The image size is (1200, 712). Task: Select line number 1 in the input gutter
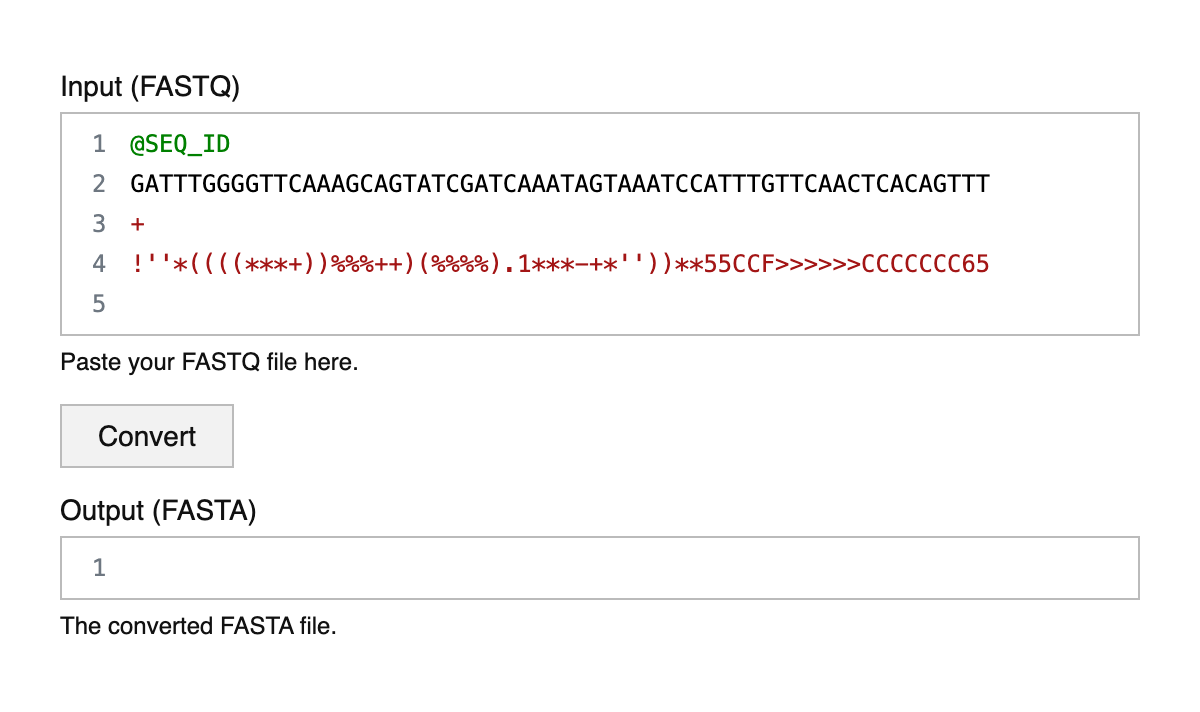(98, 144)
